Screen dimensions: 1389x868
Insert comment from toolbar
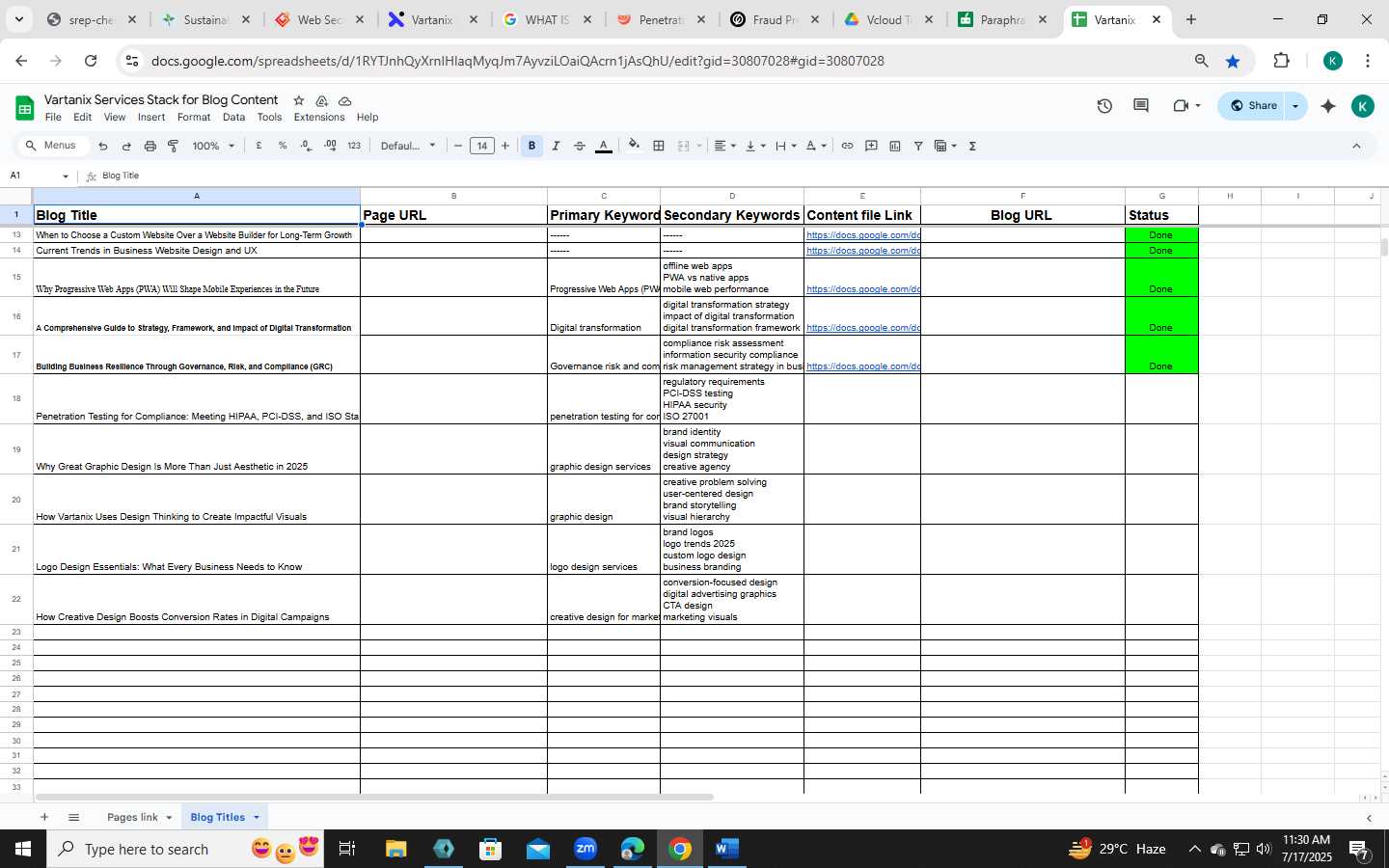871,146
